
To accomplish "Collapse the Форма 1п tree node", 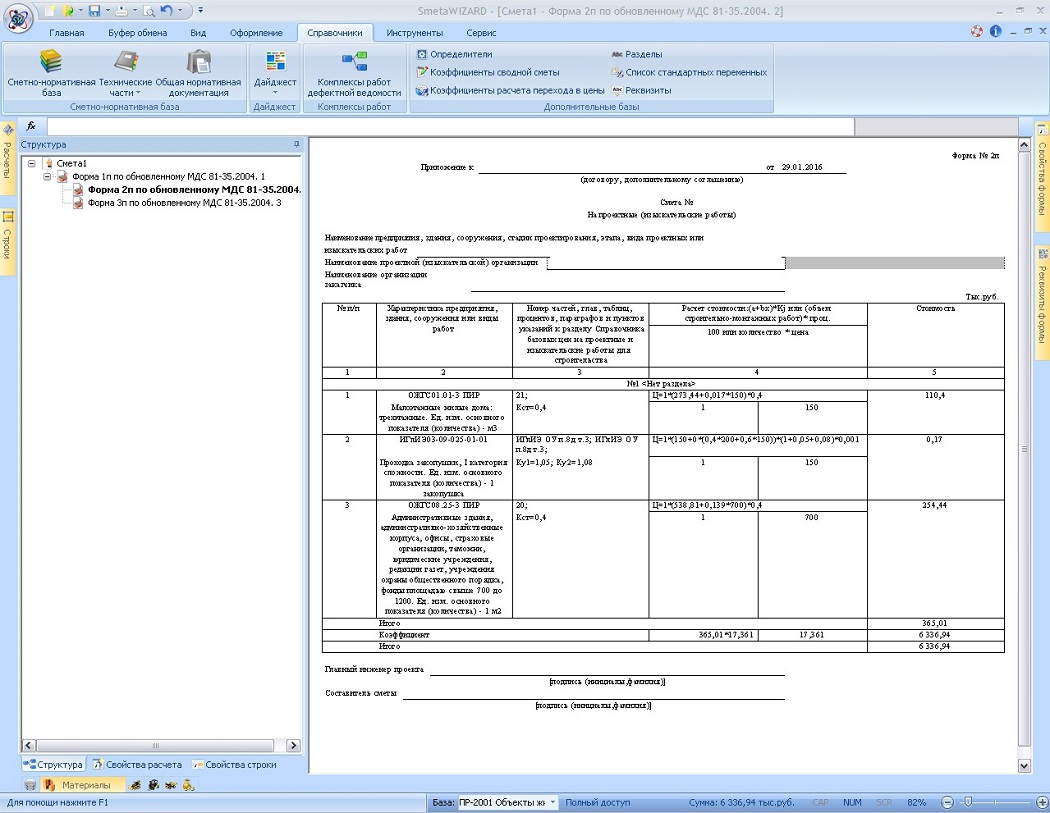I will (48, 177).
